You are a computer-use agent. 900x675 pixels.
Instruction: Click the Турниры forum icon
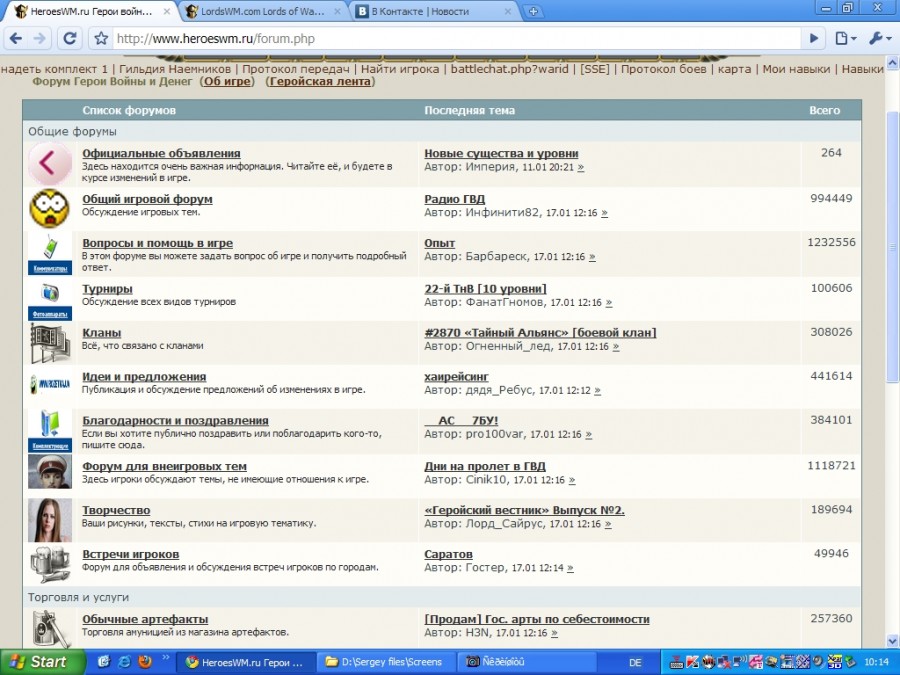coord(50,299)
